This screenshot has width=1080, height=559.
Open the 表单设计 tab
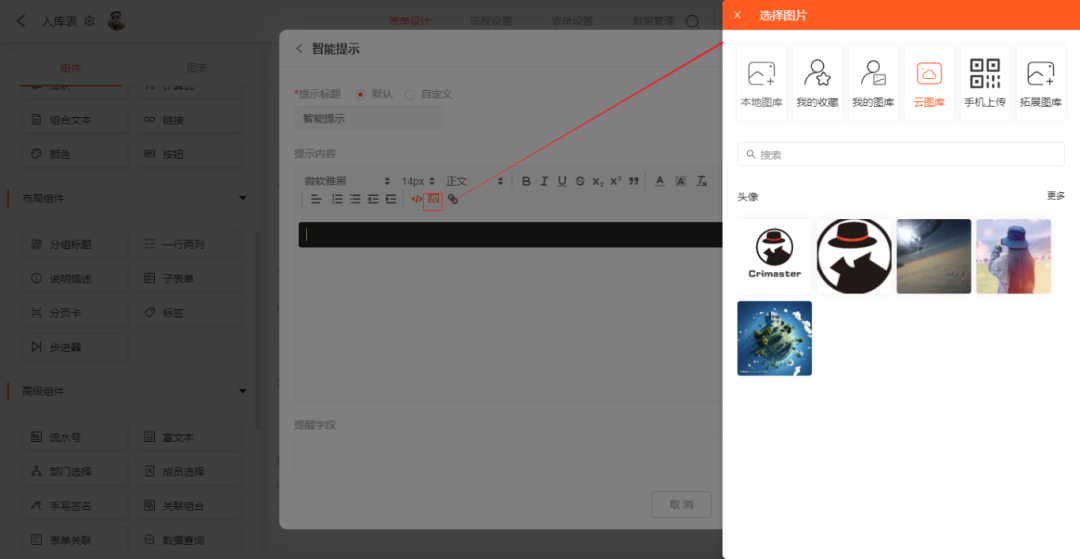[410, 21]
